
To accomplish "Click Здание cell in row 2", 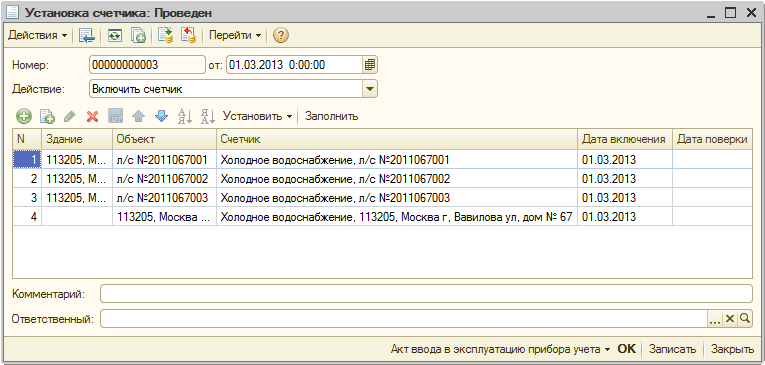I will point(77,179).
